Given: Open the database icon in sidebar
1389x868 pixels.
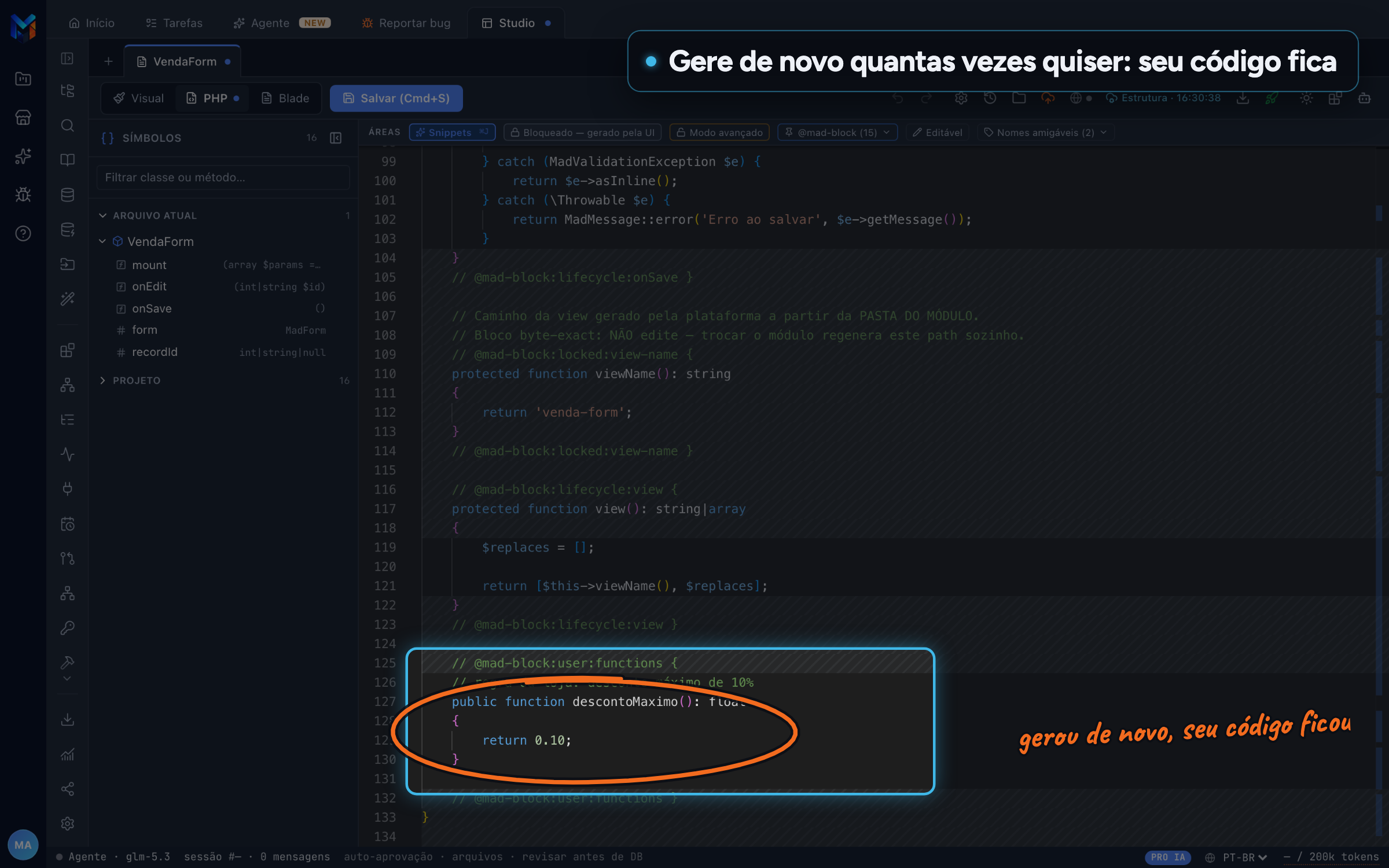Looking at the screenshot, I should tap(68, 195).
